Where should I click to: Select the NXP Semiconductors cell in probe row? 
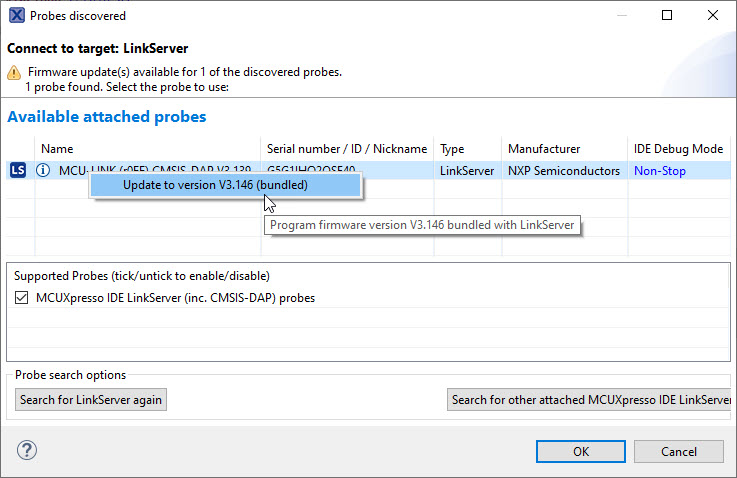(563, 171)
